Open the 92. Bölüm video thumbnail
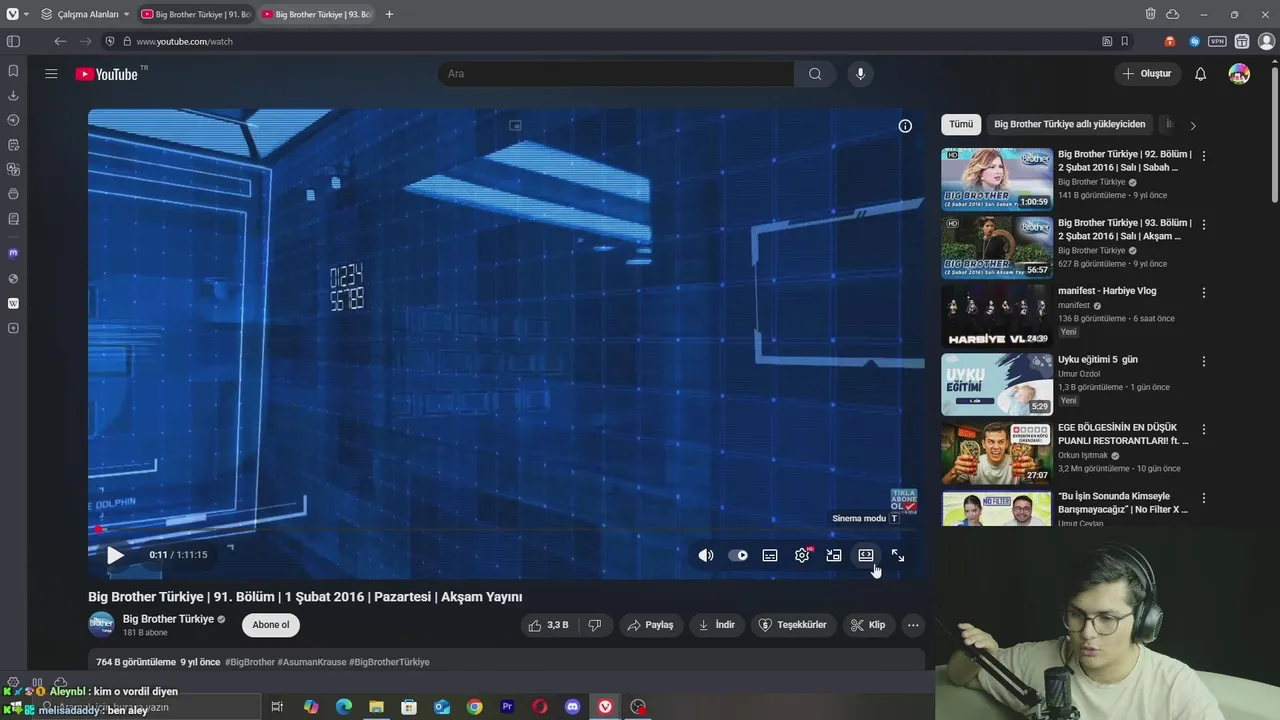The width and height of the screenshot is (1280, 720). point(997,179)
